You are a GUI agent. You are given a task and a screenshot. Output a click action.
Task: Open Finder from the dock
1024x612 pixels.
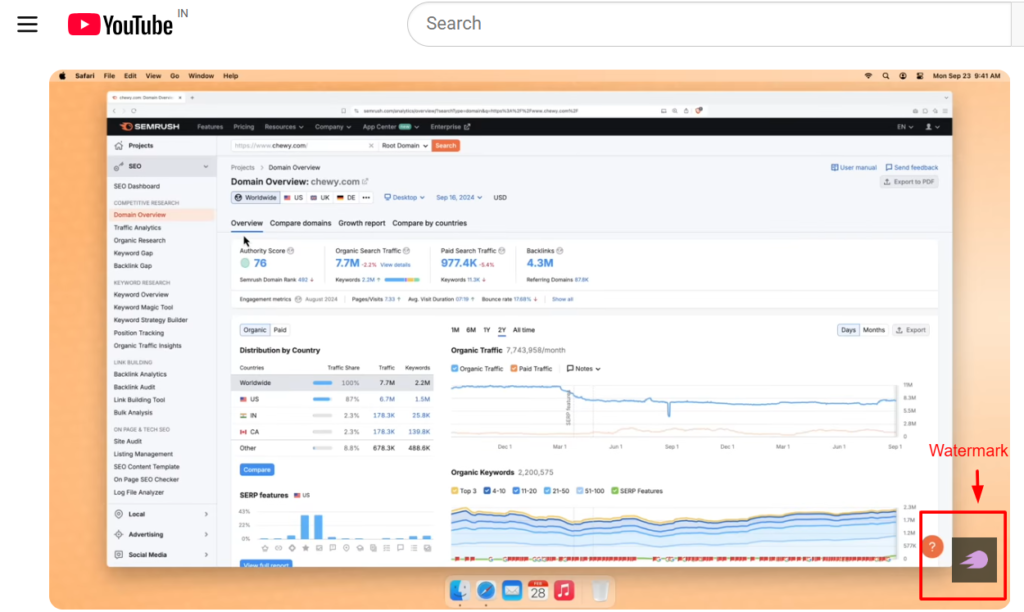coord(460,591)
